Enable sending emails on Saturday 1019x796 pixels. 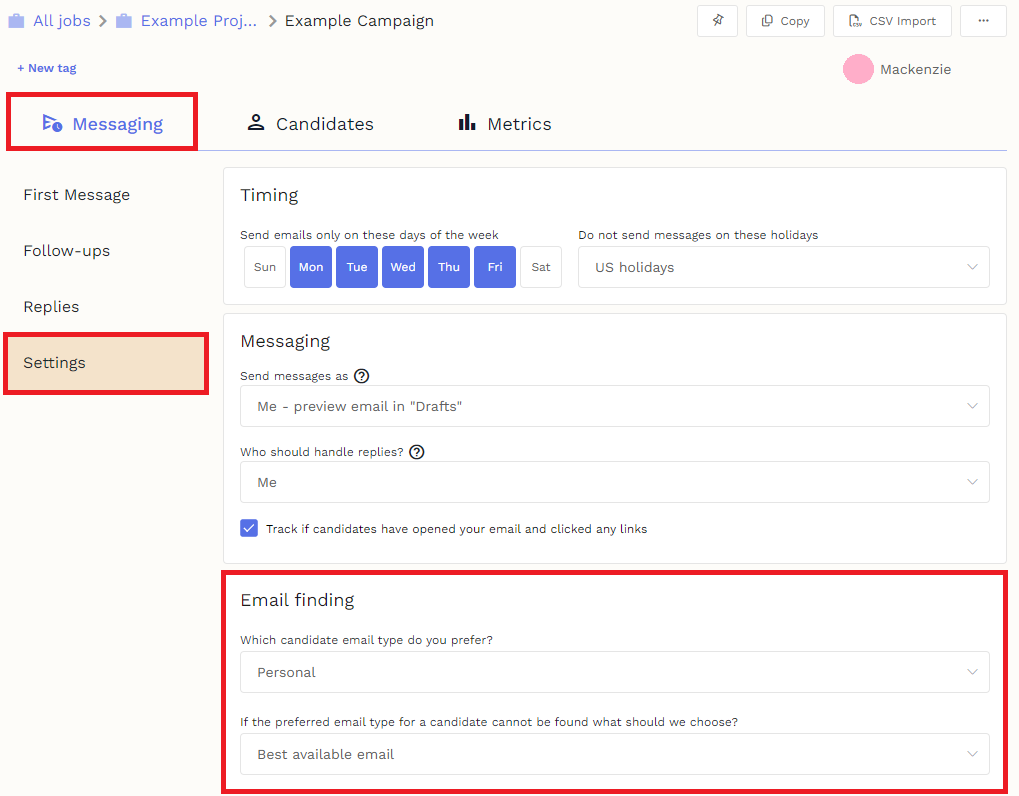tap(540, 267)
